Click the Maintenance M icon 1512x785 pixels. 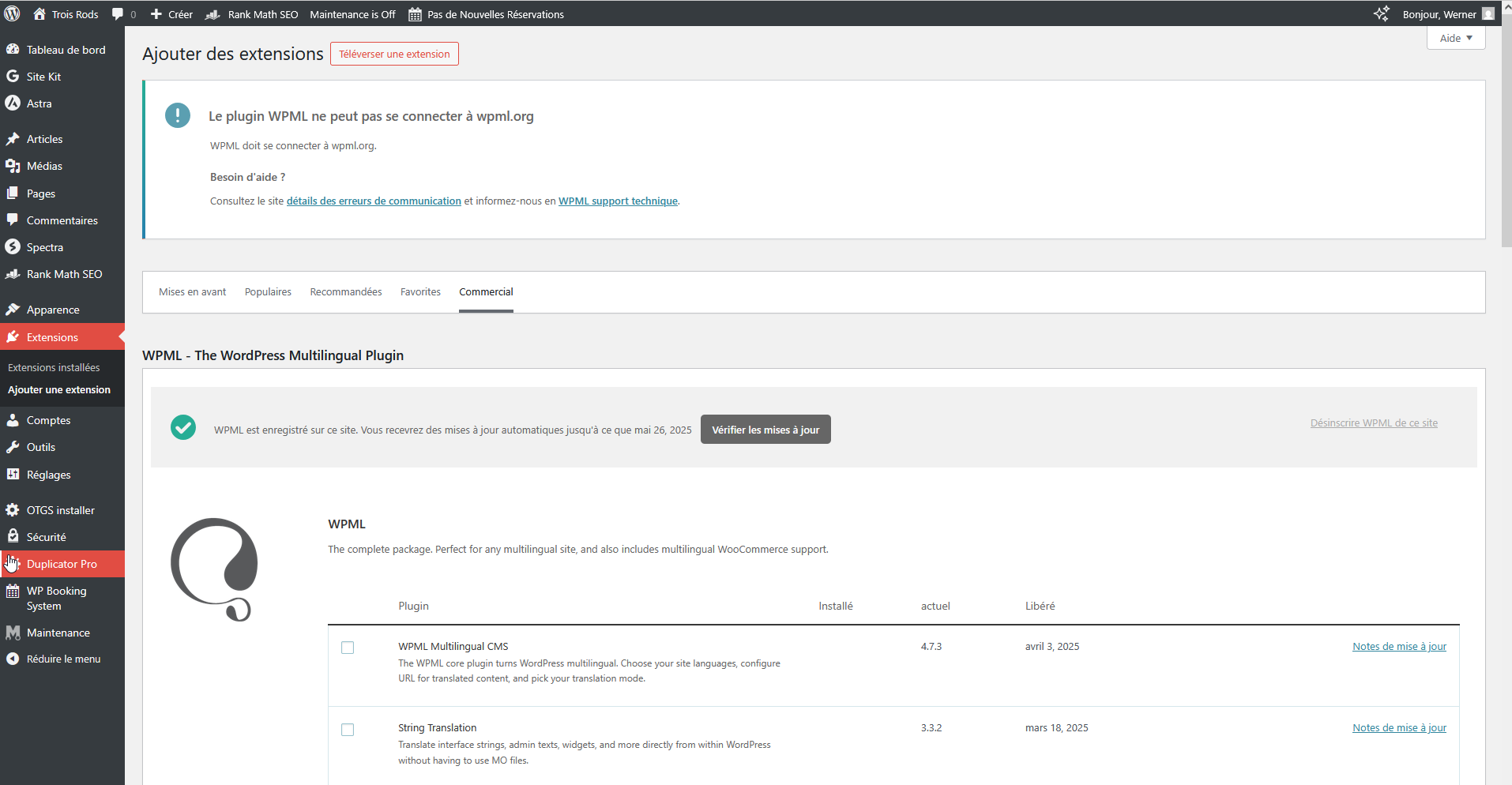(x=13, y=633)
